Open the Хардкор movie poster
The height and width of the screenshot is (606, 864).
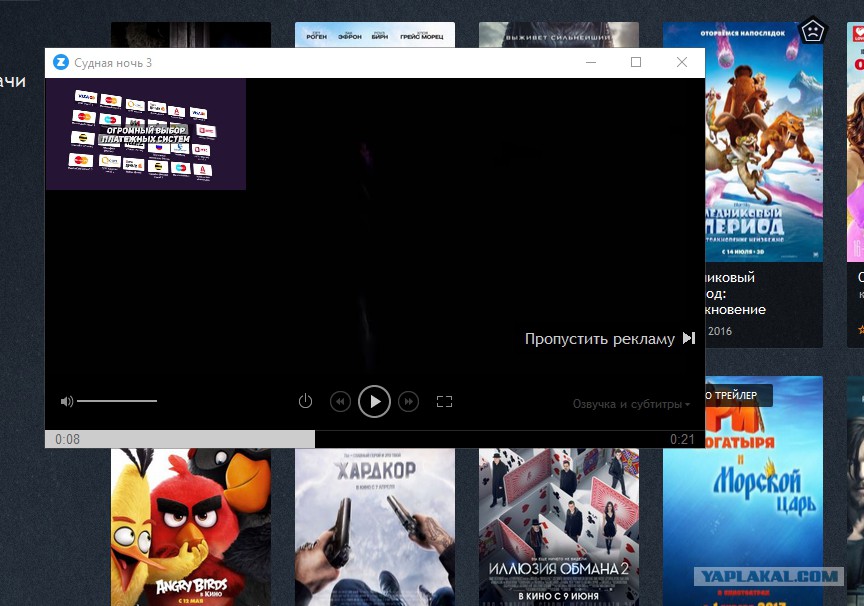[x=375, y=527]
